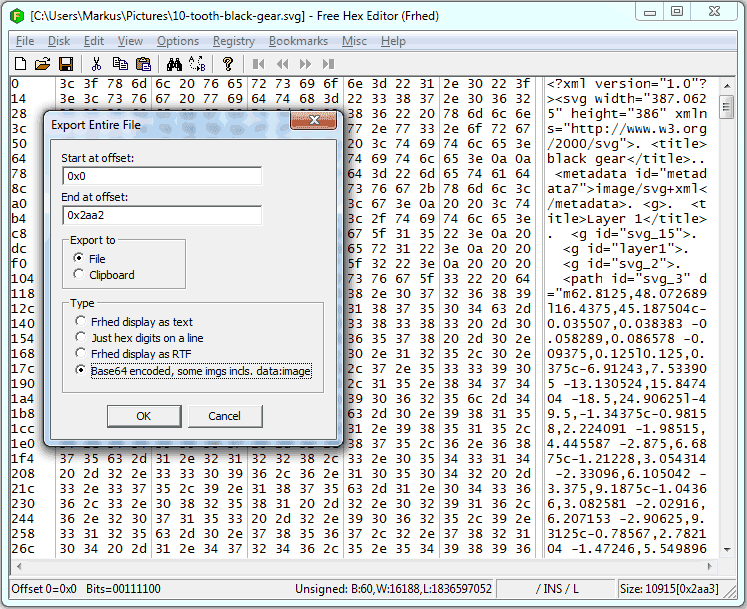The height and width of the screenshot is (609, 747).
Task: Click the Frhed green app icon in title bar
Action: [x=17, y=16]
